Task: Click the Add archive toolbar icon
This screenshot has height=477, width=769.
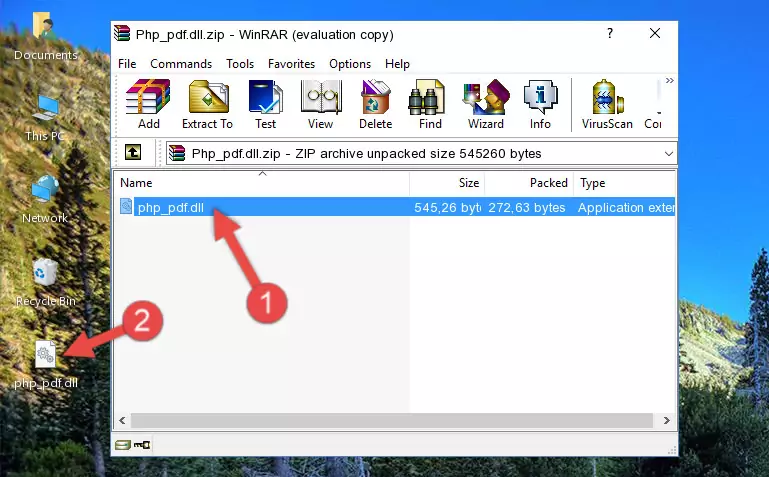Action: [148, 104]
